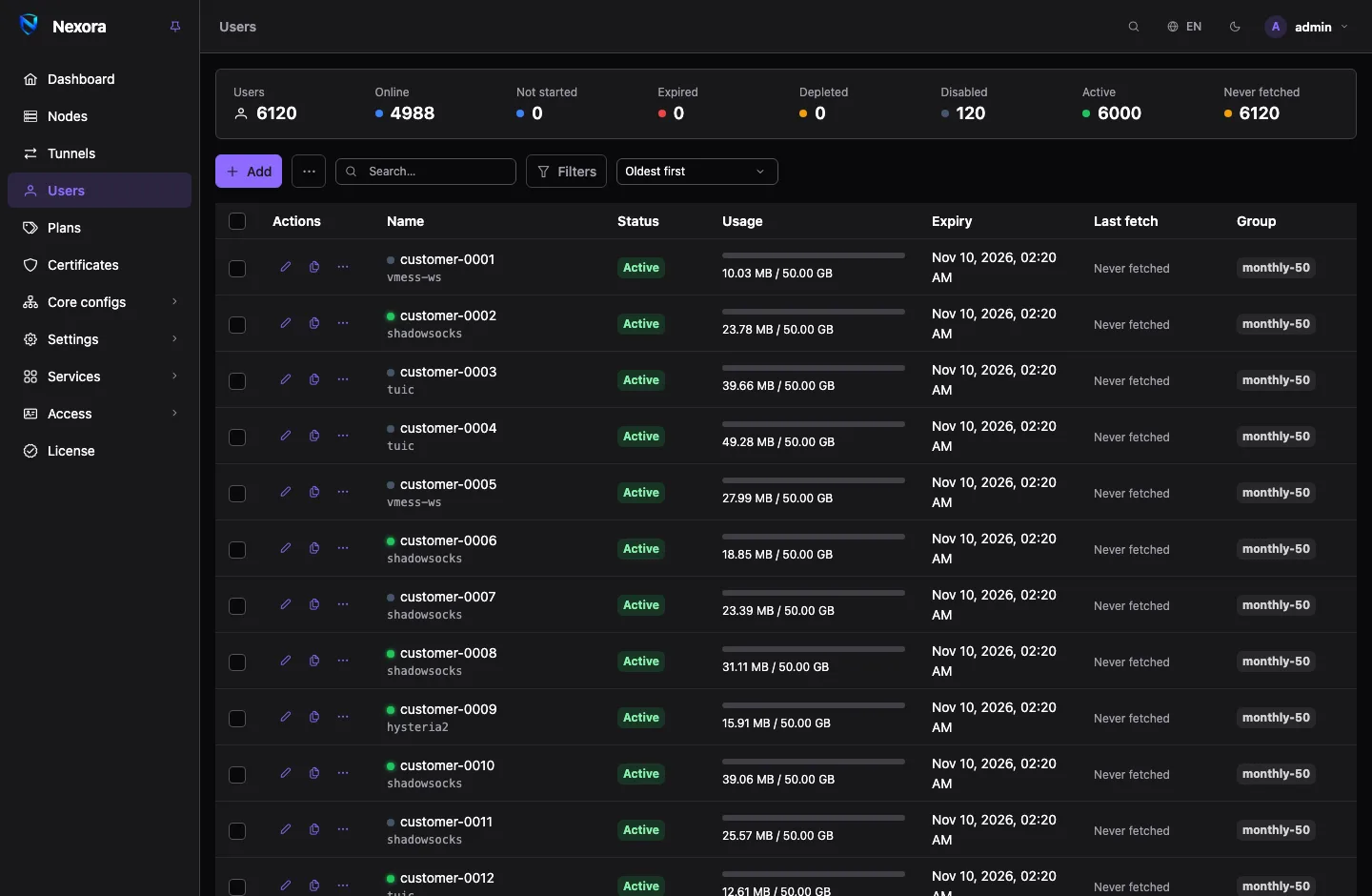Open Nodes in sidebar
This screenshot has height=896, width=1372.
pos(99,116)
